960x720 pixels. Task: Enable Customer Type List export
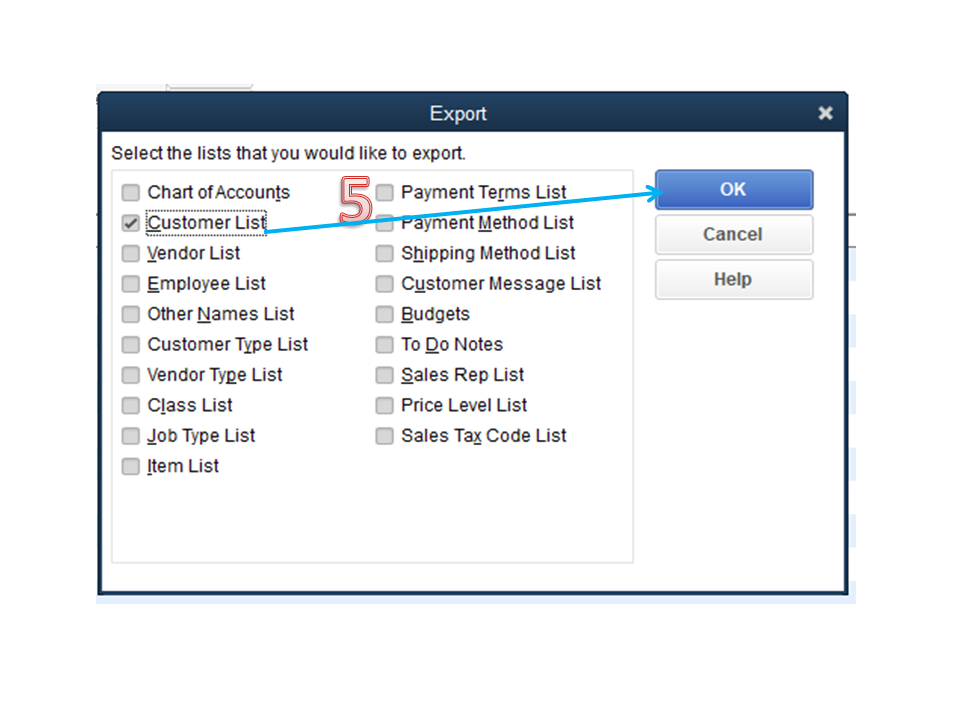pos(131,345)
